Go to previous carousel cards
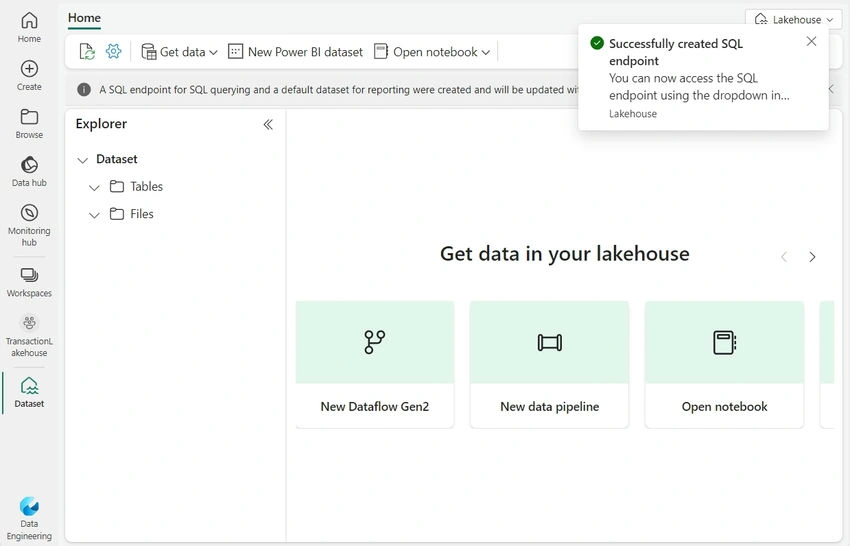The height and width of the screenshot is (546, 850). point(784,256)
